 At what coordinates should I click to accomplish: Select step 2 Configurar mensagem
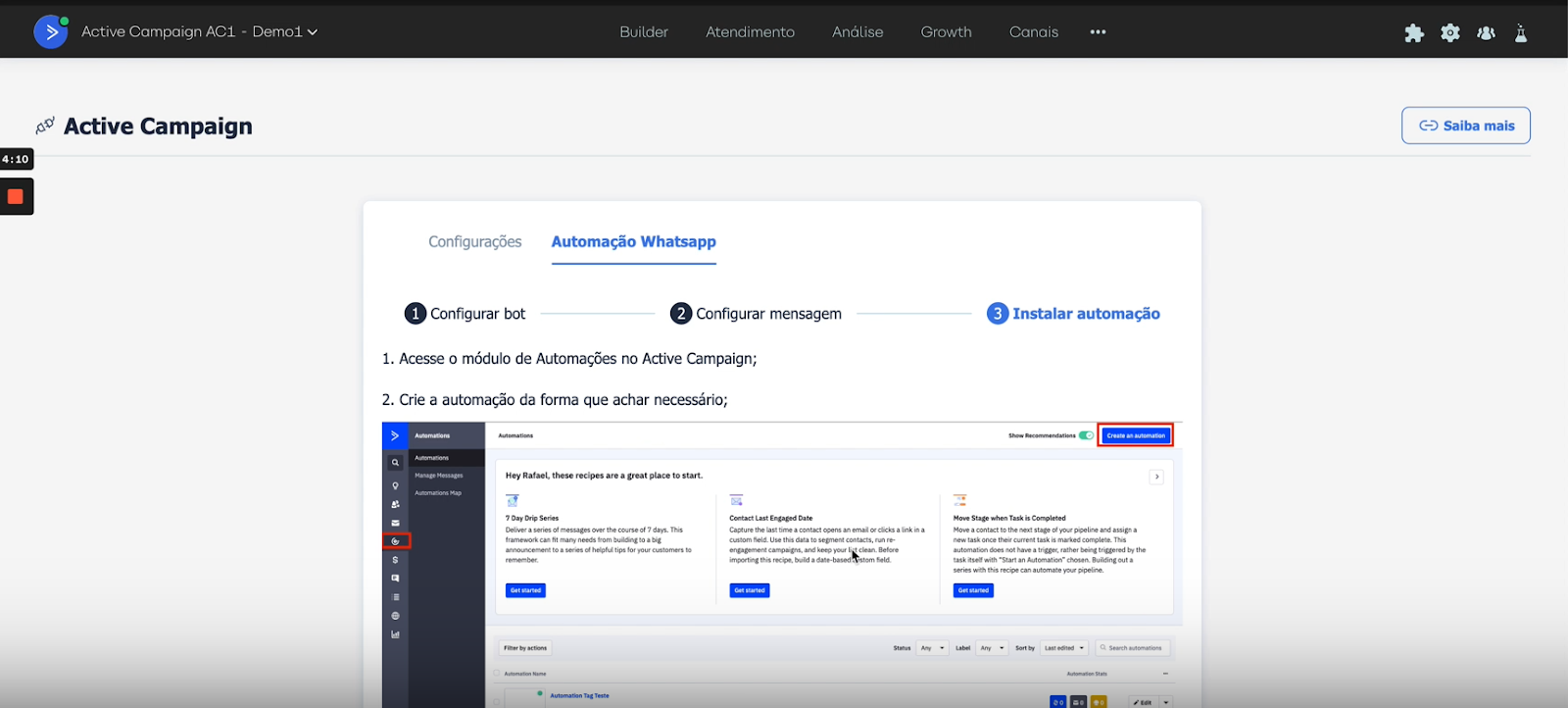[756, 314]
